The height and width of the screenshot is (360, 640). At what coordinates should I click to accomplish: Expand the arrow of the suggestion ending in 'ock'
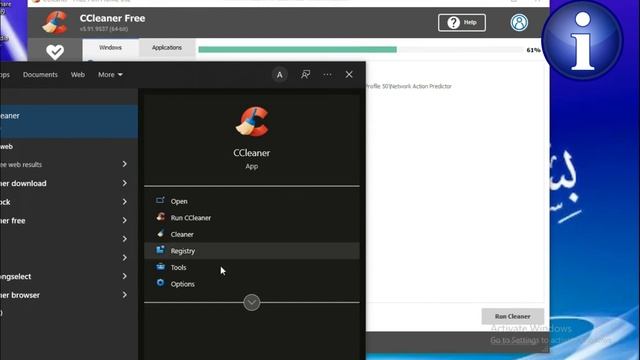[x=124, y=202]
